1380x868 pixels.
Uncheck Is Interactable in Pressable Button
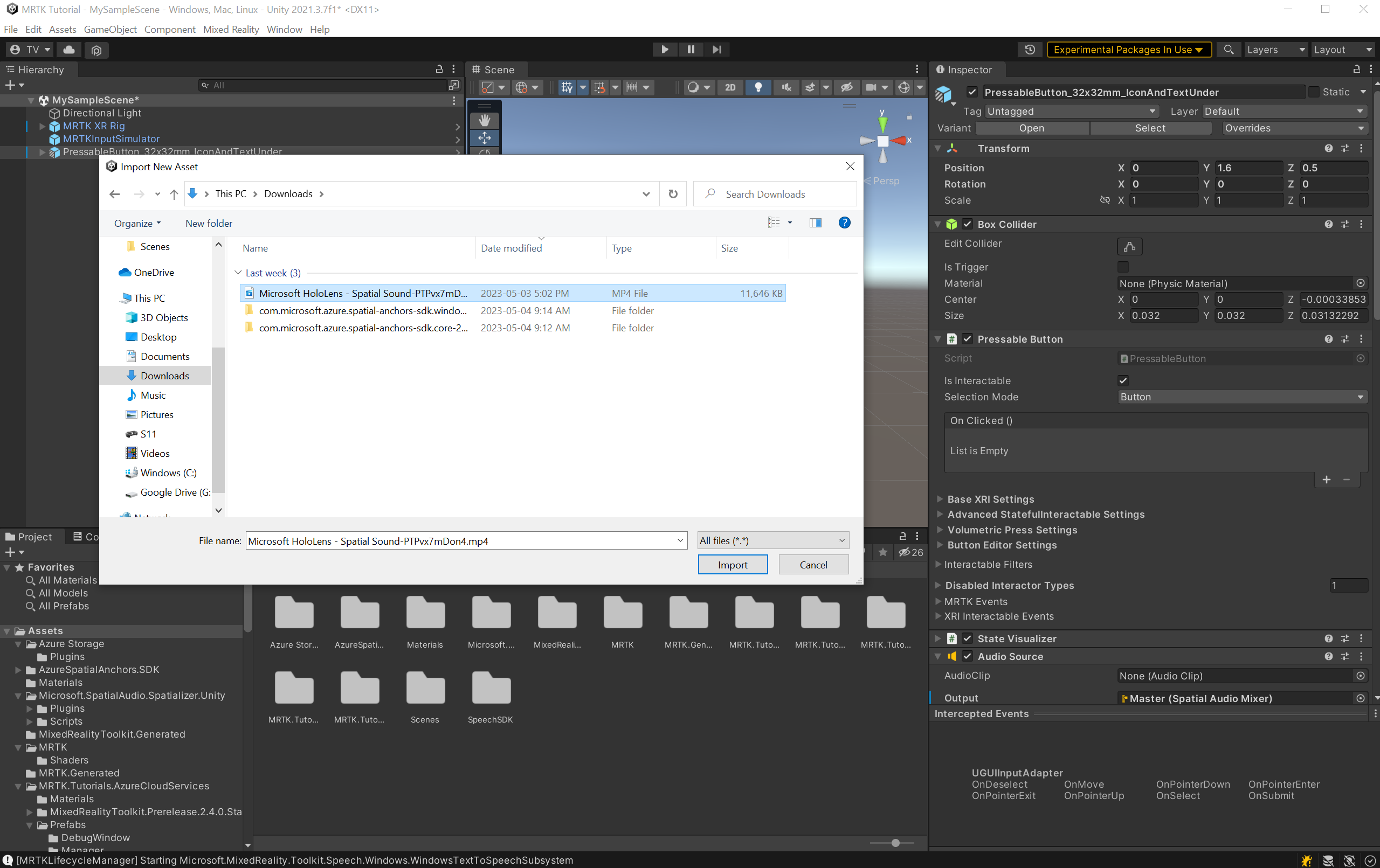pos(1123,380)
